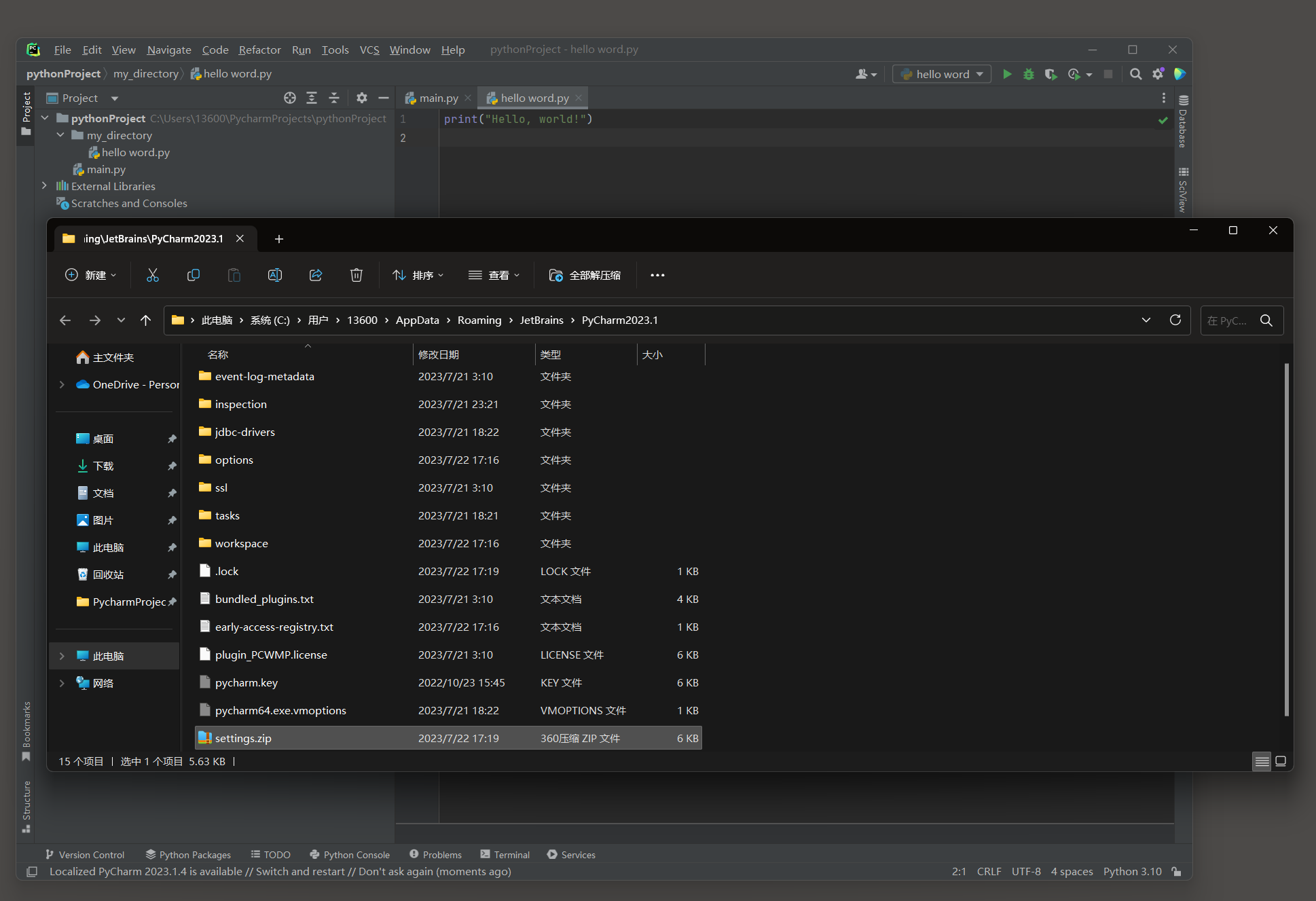The width and height of the screenshot is (1316, 901).
Task: Toggle the Project sidebar stripe button
Action: [x=26, y=113]
